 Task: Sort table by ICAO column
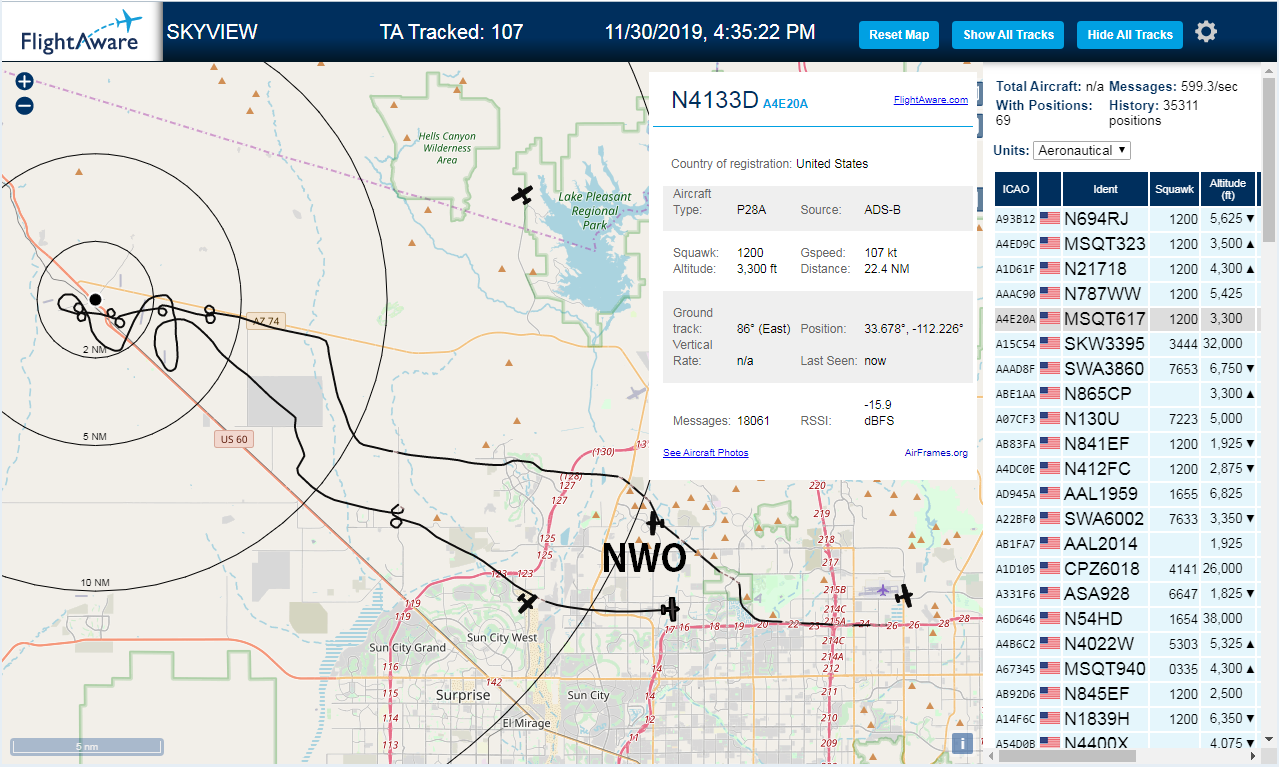(x=1016, y=188)
